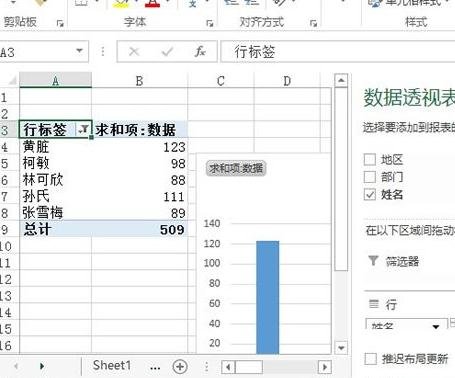Select cell containing 柯敏
Viewport: 455px width, 378px height.
click(55, 163)
